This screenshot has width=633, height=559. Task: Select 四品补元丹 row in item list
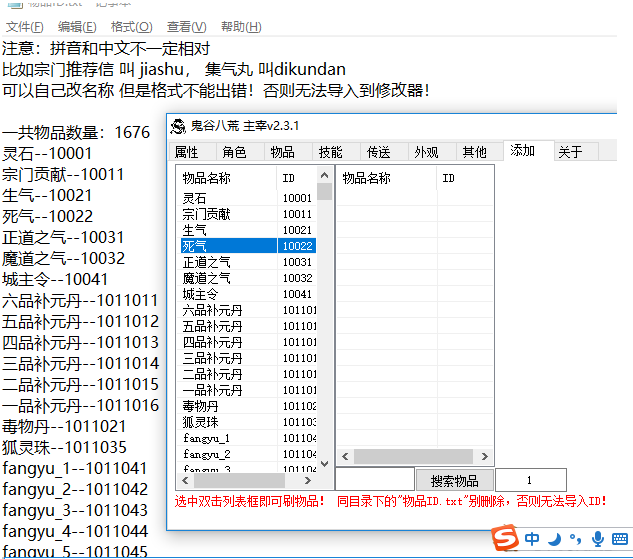coord(247,342)
